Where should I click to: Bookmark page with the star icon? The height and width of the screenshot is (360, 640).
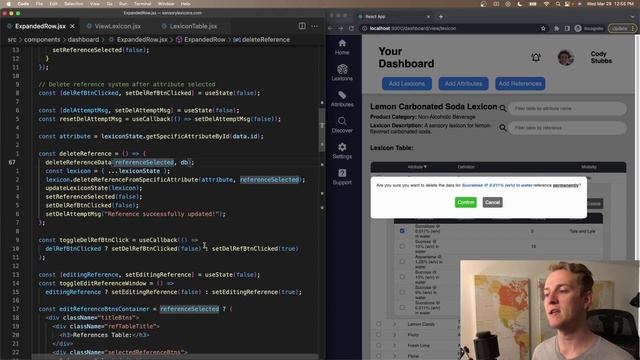[543, 28]
